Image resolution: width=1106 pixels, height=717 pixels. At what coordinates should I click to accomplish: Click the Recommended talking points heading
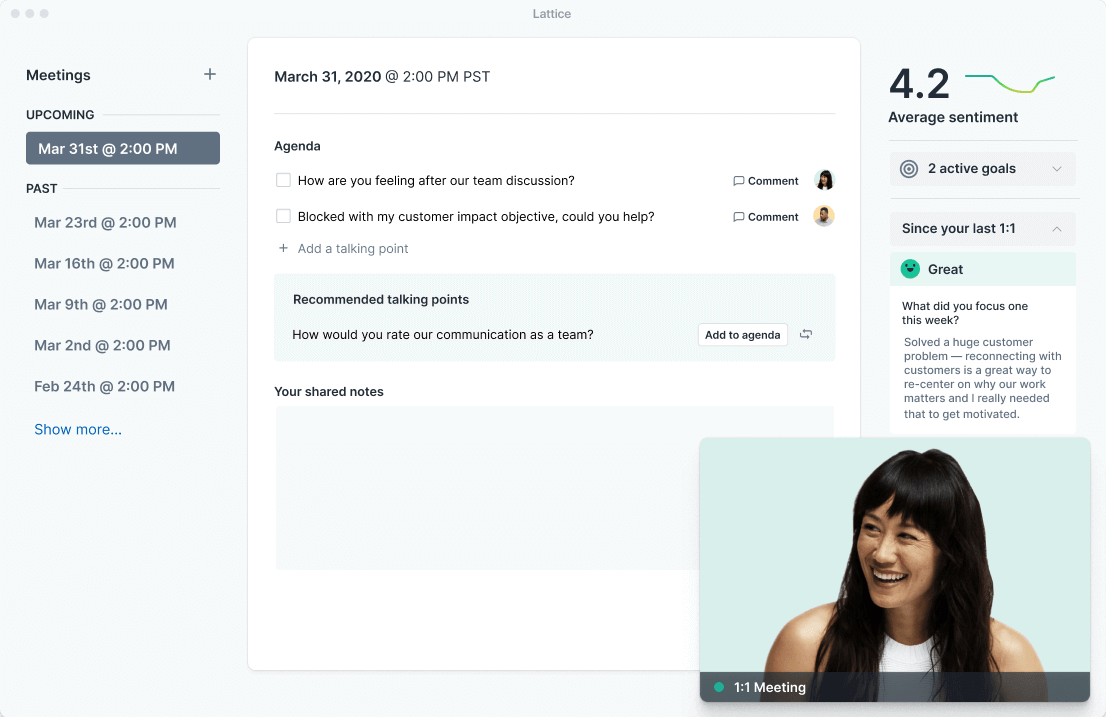(x=381, y=300)
